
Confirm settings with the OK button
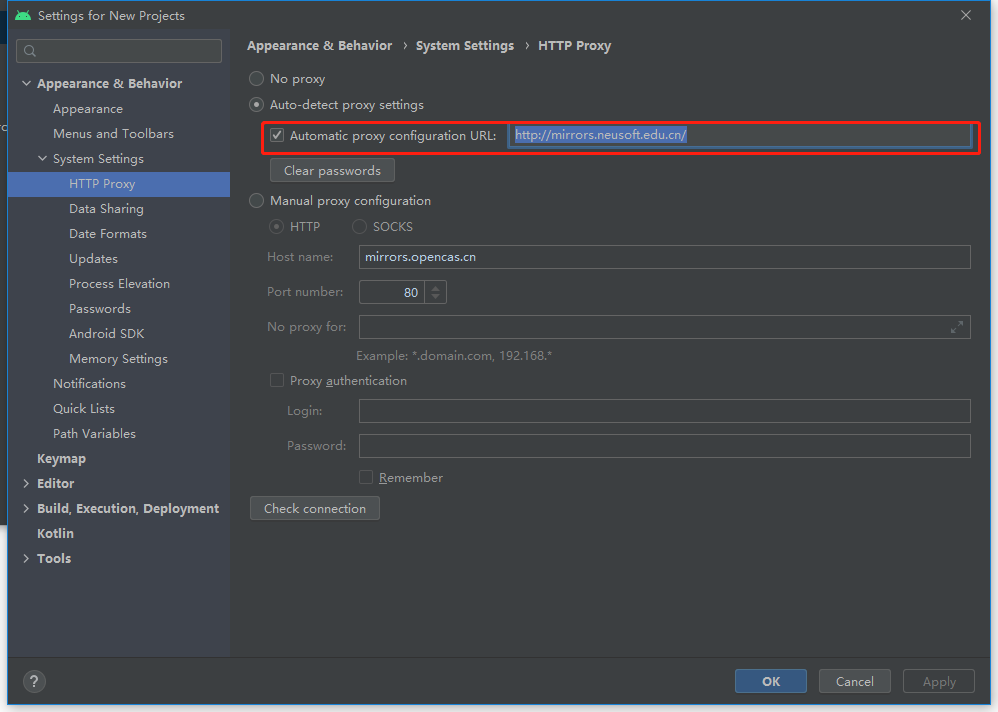point(770,681)
